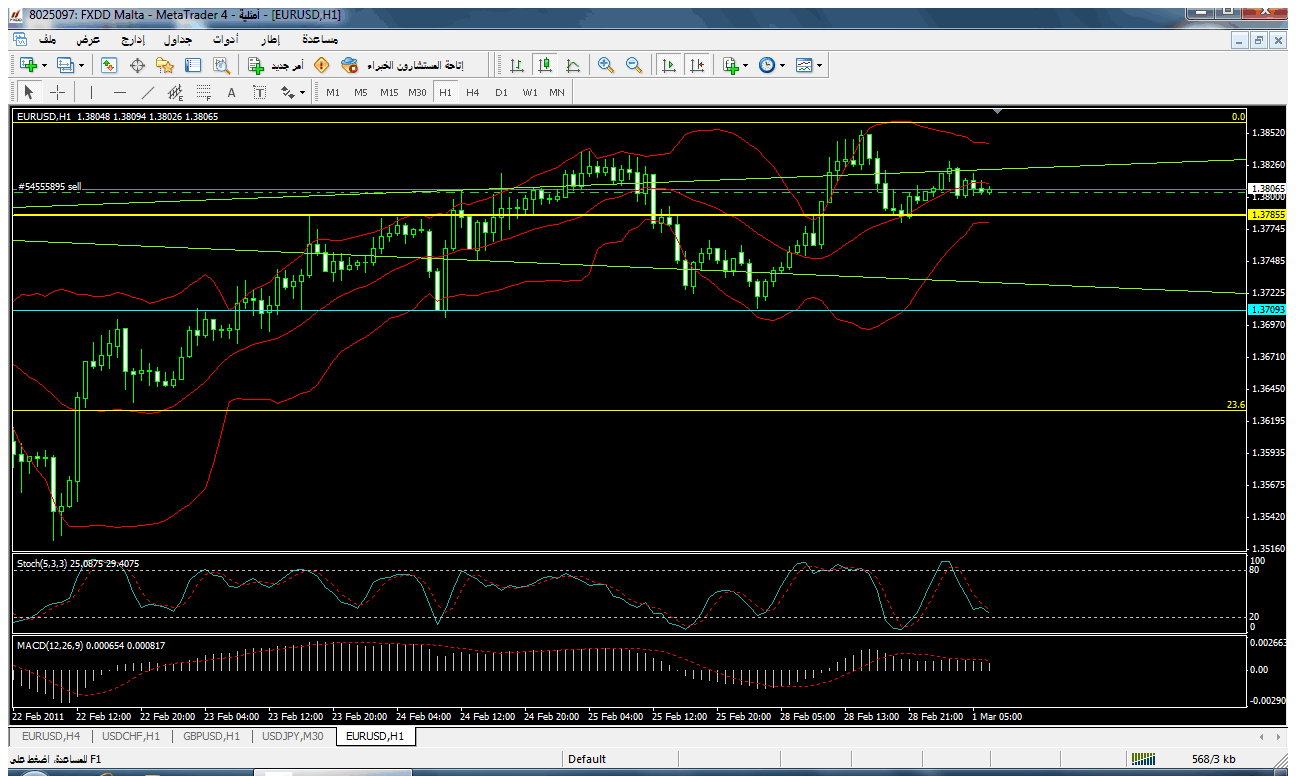This screenshot has height=776, width=1296.
Task: Expand the Indicators dropdown arrow
Action: (x=746, y=65)
